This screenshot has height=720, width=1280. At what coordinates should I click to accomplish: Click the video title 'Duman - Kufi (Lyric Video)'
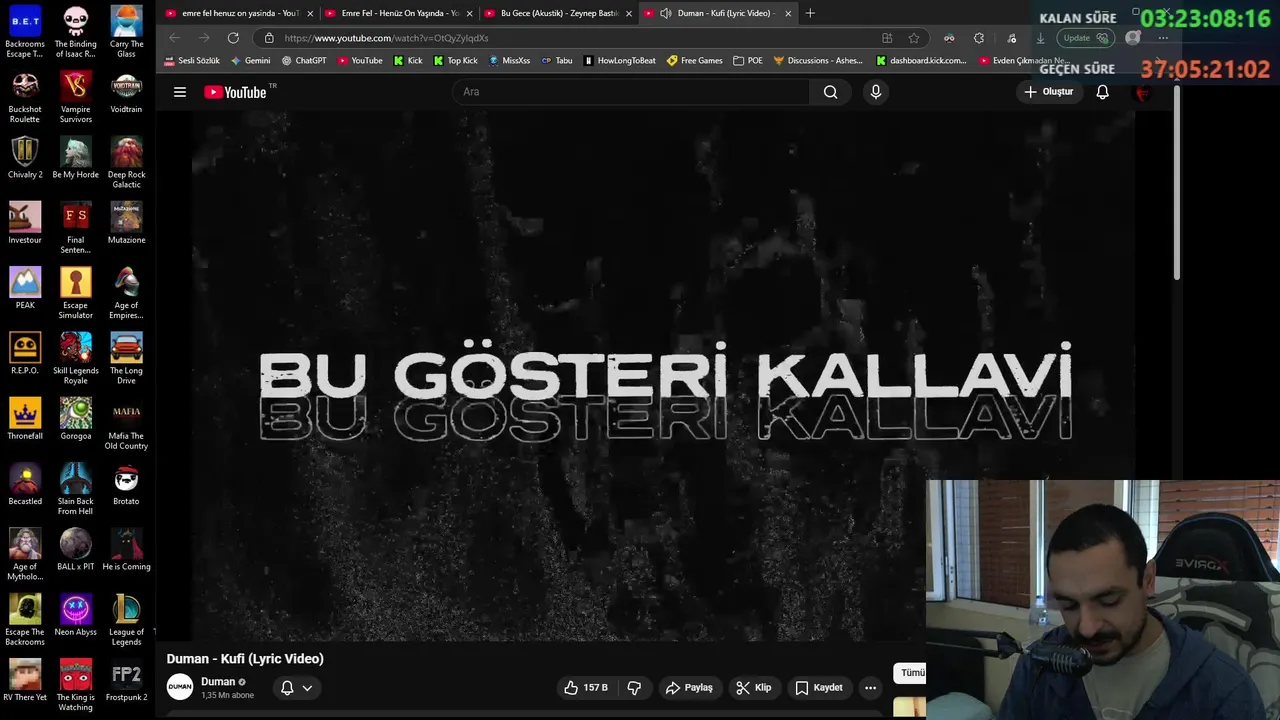click(245, 659)
